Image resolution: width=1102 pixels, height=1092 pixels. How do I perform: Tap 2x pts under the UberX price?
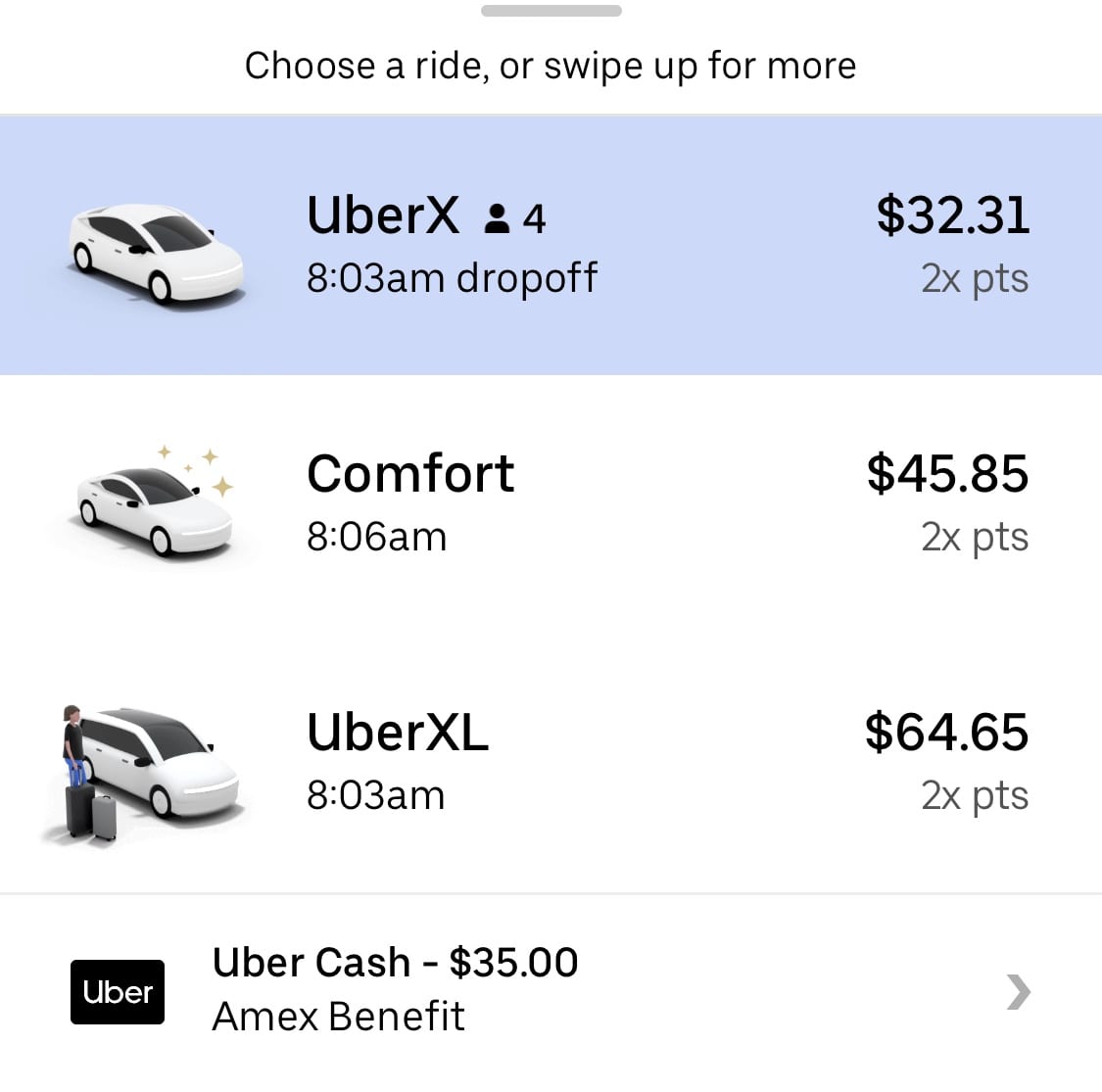pyautogui.click(x=975, y=279)
